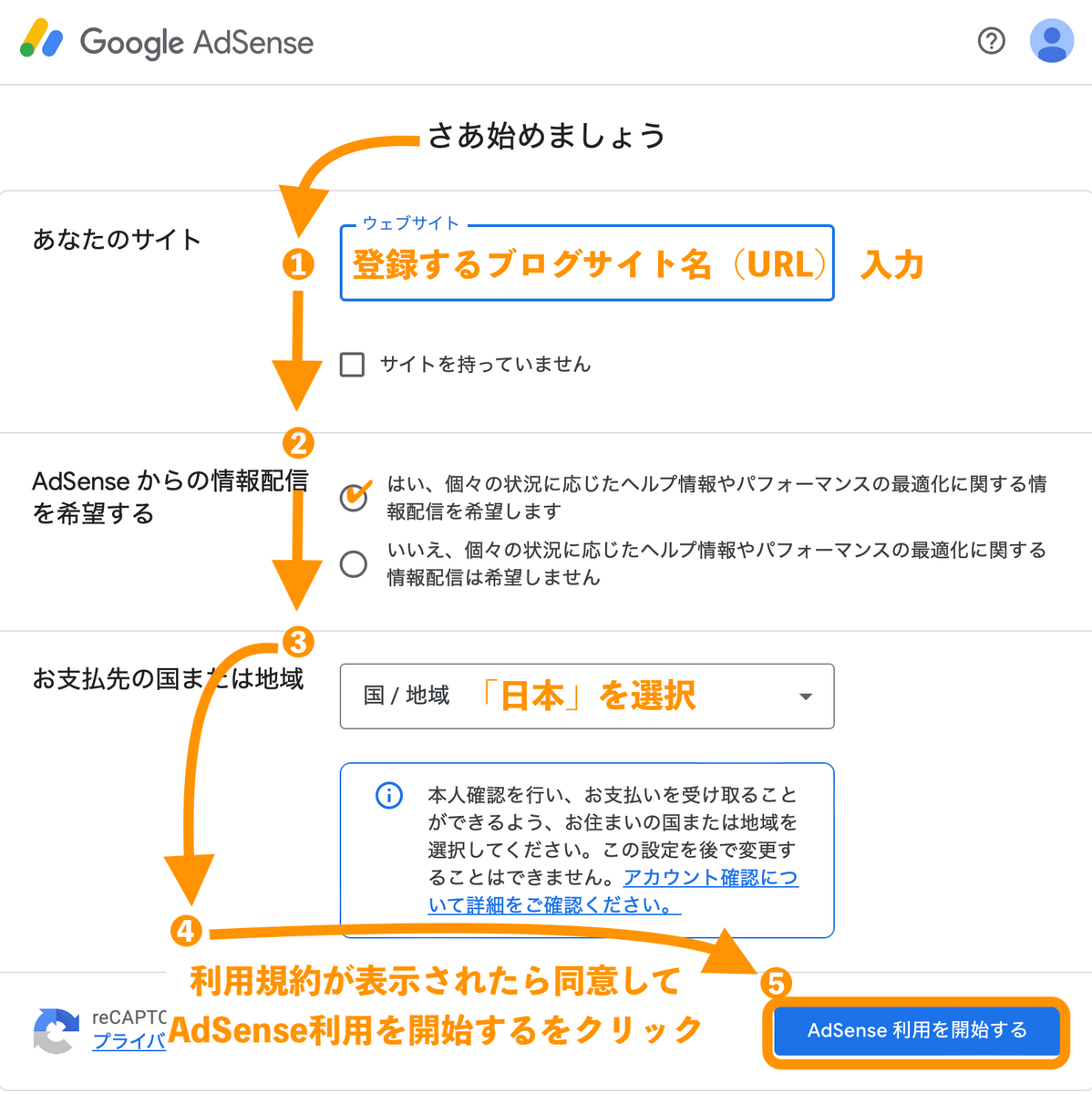Click the Google AdSense colored logo icon
1092x1094 pixels.
coord(43,40)
